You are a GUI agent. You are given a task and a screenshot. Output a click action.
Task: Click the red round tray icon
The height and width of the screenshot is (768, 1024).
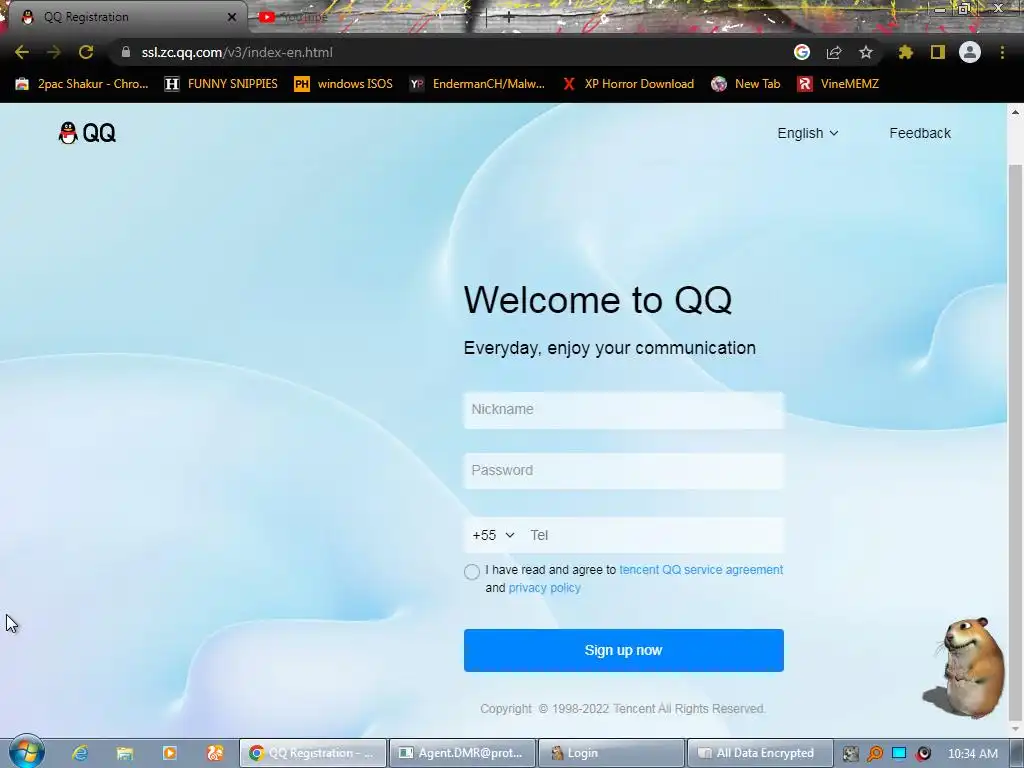pos(923,754)
